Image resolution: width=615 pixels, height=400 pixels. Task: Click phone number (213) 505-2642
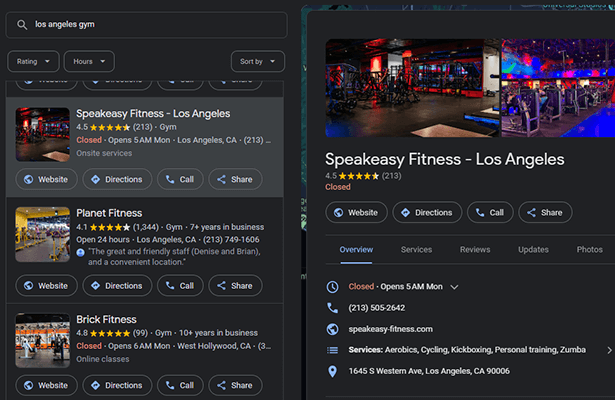(377, 308)
